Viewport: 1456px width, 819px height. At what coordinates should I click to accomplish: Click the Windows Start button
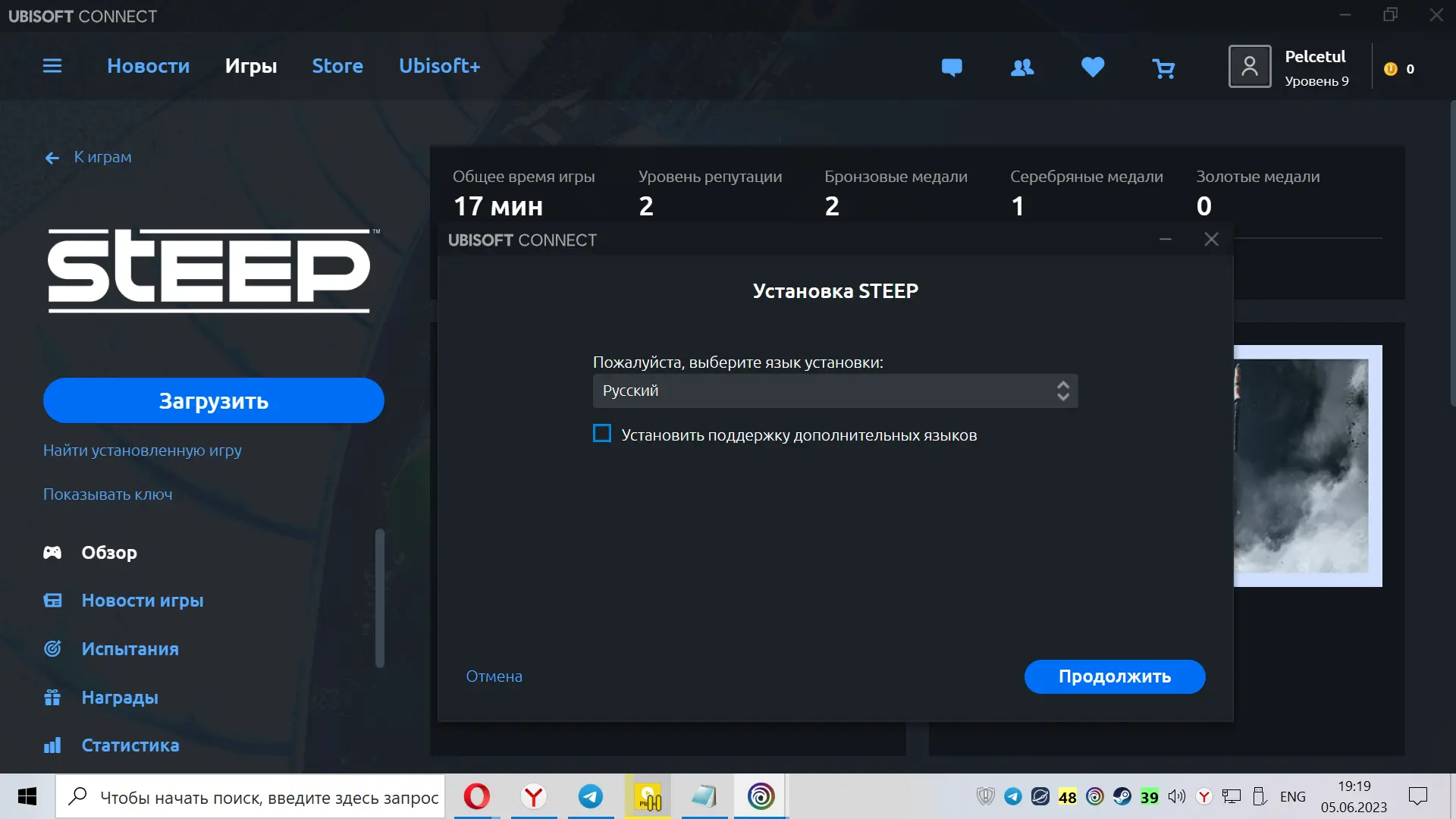pos(27,796)
